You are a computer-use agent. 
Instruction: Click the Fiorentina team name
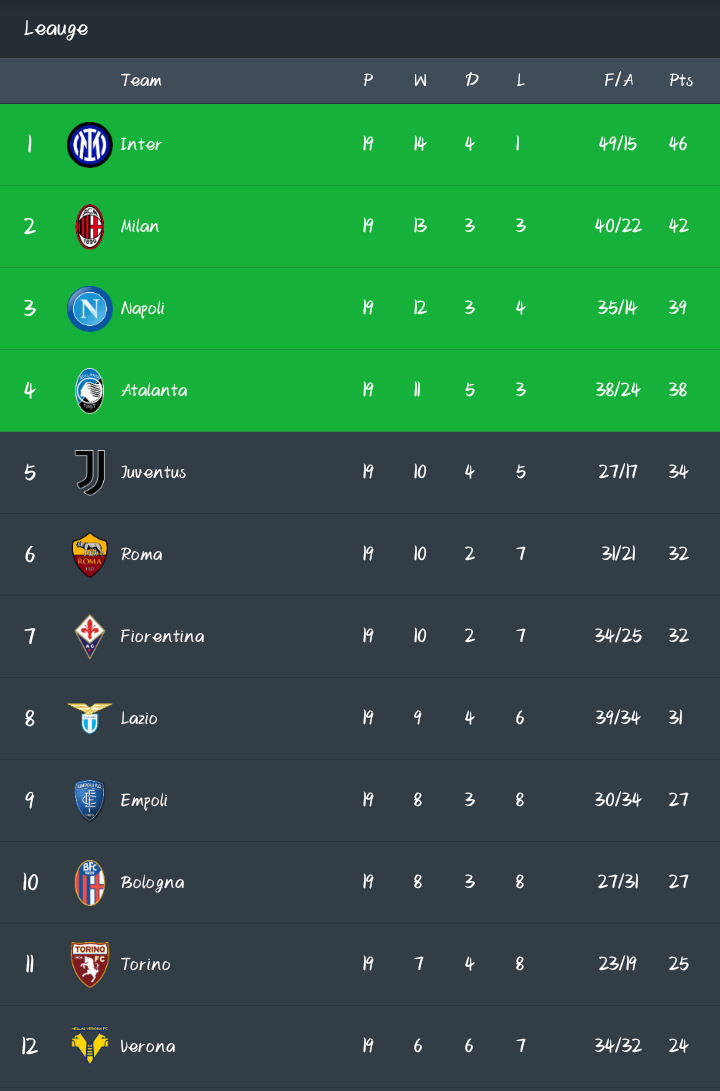[162, 637]
